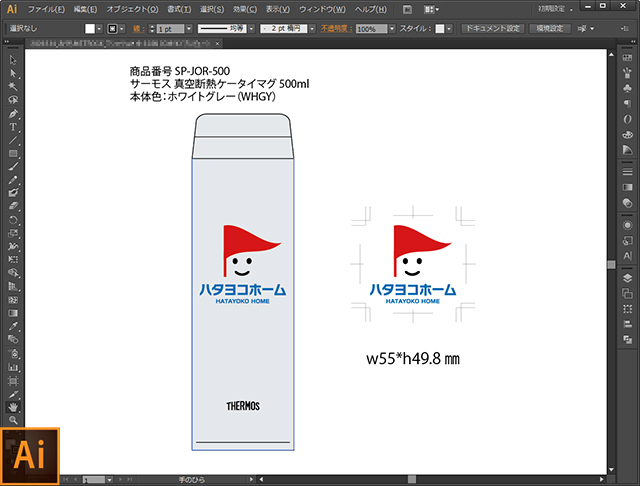Viewport: 640px width, 486px height.
Task: Choose the Eraser tool
Action: tap(13, 206)
